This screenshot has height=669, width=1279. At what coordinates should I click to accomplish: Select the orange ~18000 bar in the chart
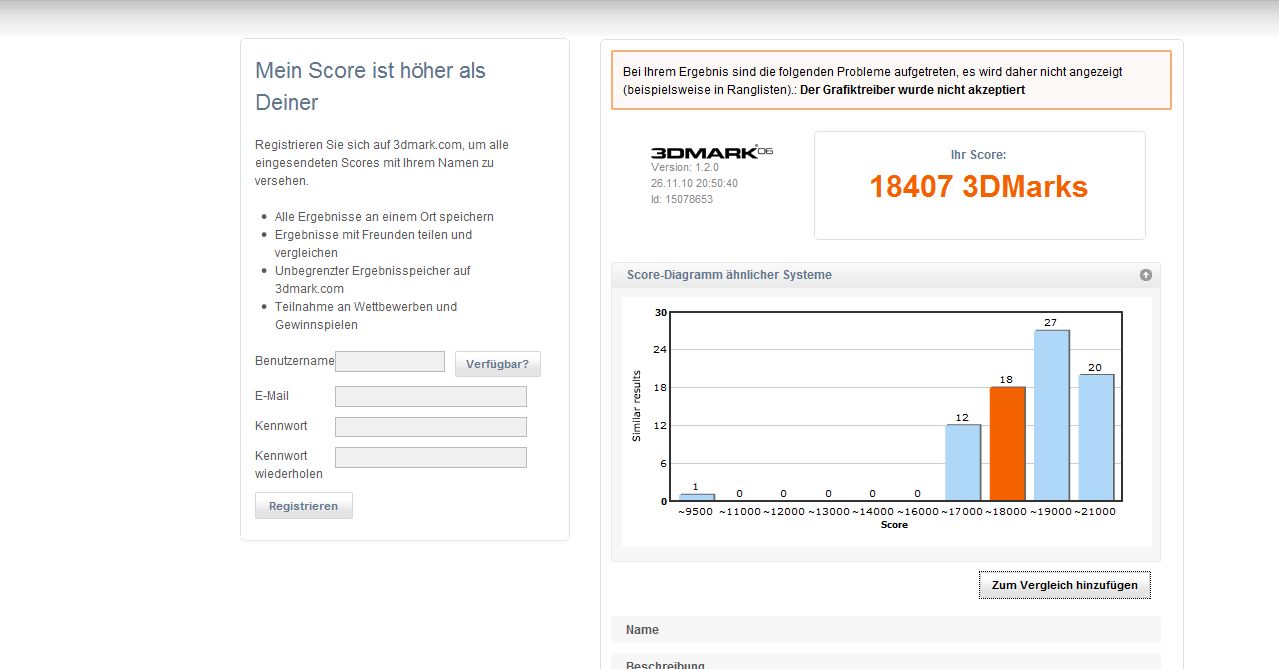1007,443
